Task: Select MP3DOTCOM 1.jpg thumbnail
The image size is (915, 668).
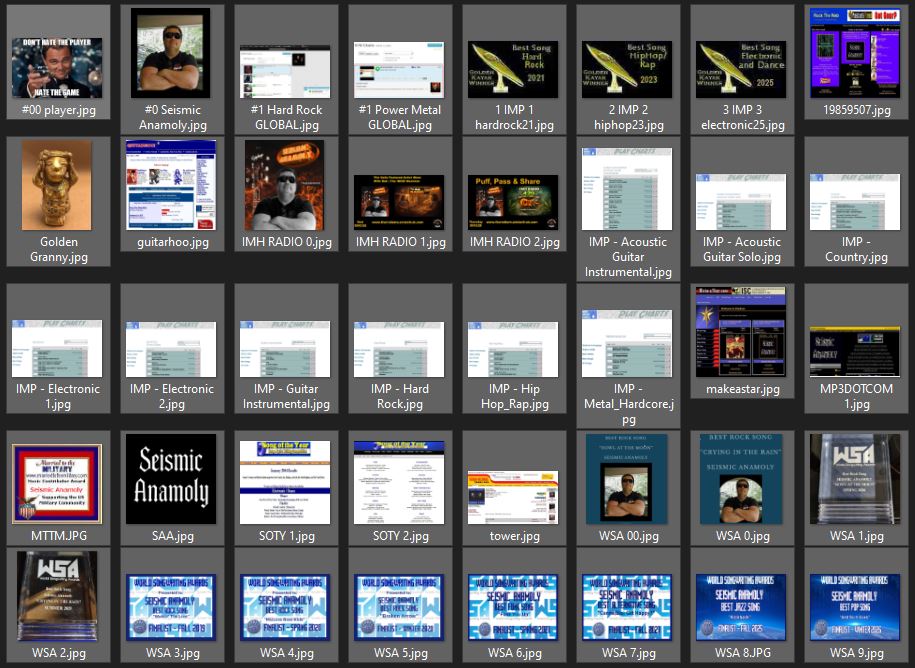Action: click(x=855, y=352)
